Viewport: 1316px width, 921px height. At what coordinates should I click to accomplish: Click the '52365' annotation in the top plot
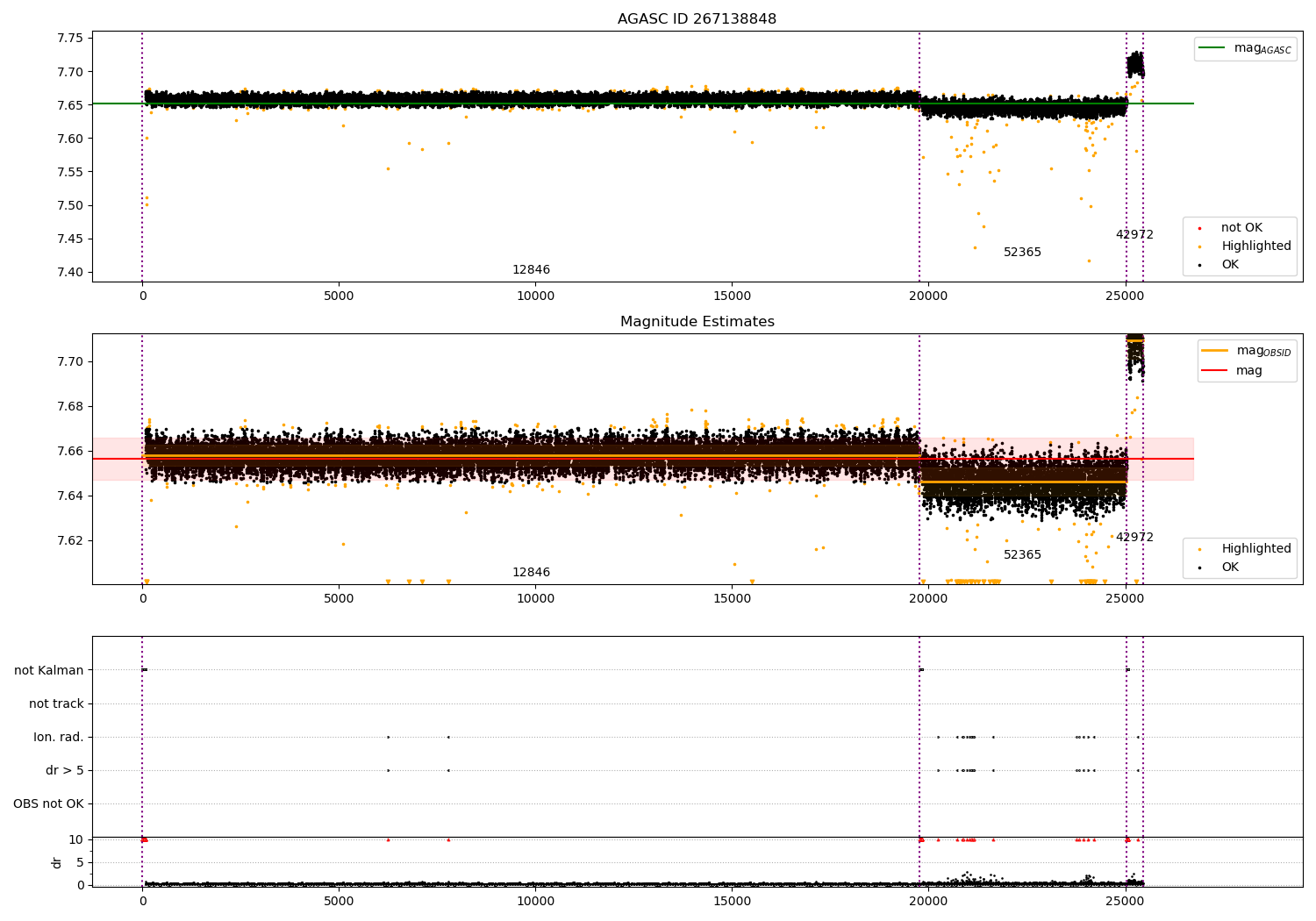(x=1022, y=253)
